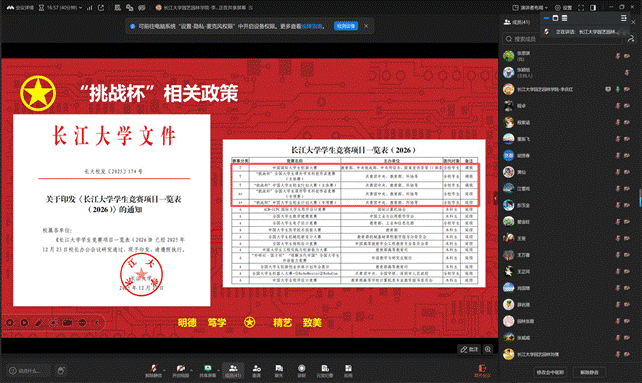The height and width of the screenshot is (383, 642).
Task: Click the invite member icon beside search
Action: pyautogui.click(x=631, y=39)
